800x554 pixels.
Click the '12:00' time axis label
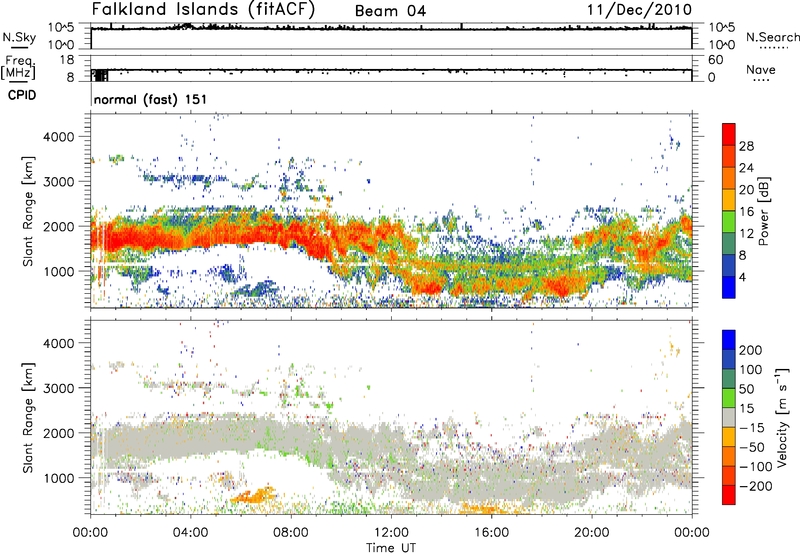[x=391, y=533]
